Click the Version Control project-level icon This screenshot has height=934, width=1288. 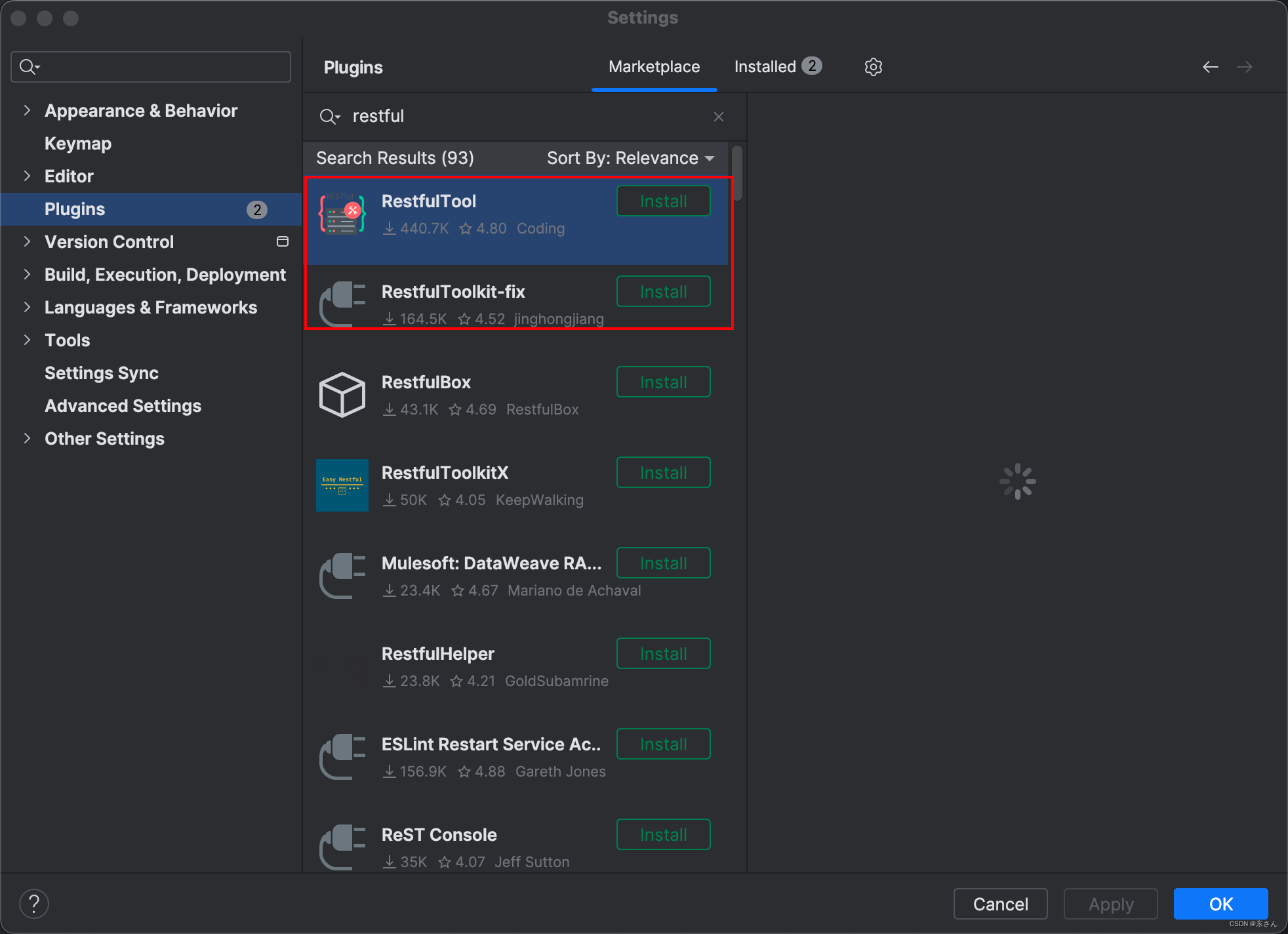283,241
